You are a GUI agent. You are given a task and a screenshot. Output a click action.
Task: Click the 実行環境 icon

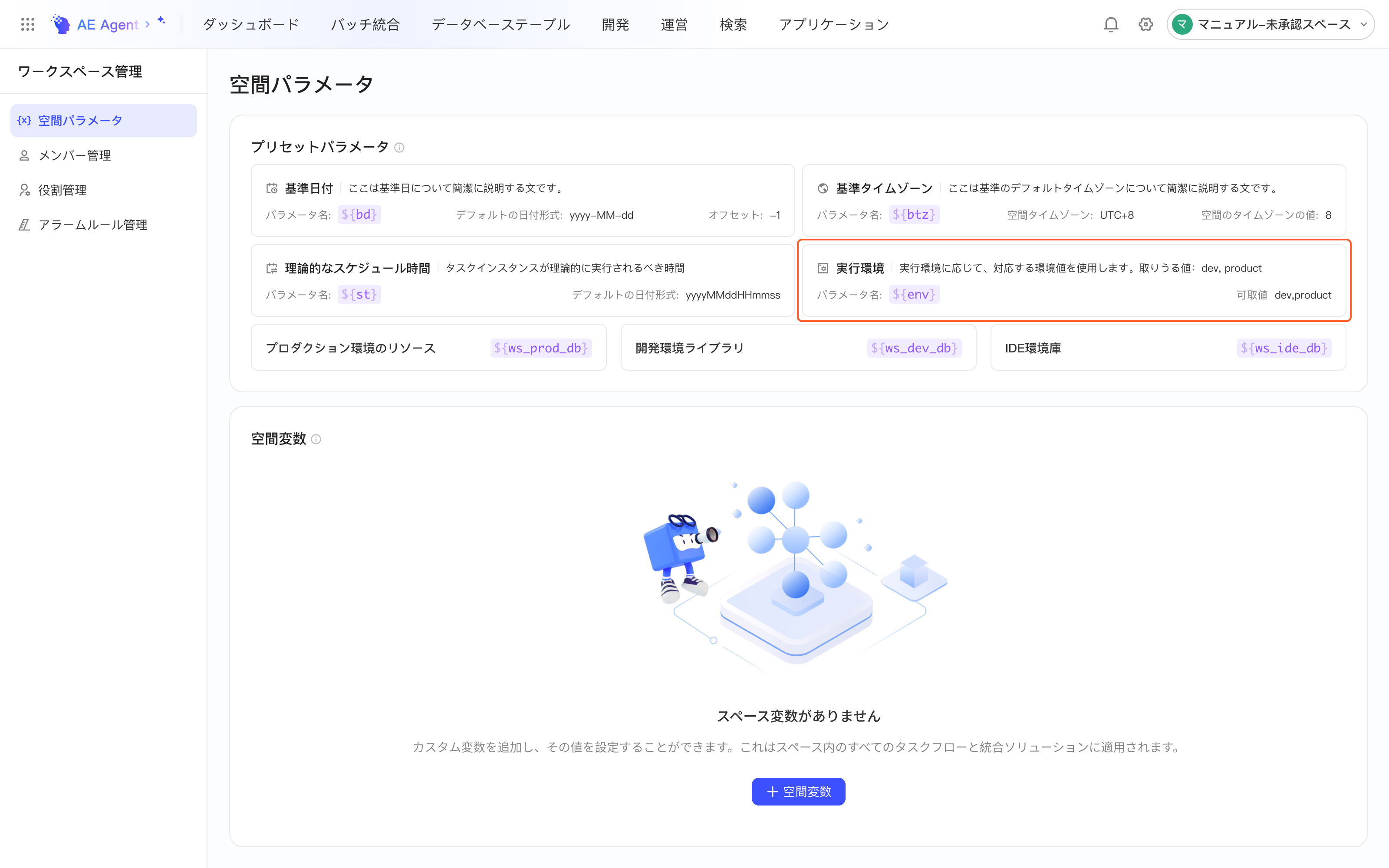click(823, 268)
